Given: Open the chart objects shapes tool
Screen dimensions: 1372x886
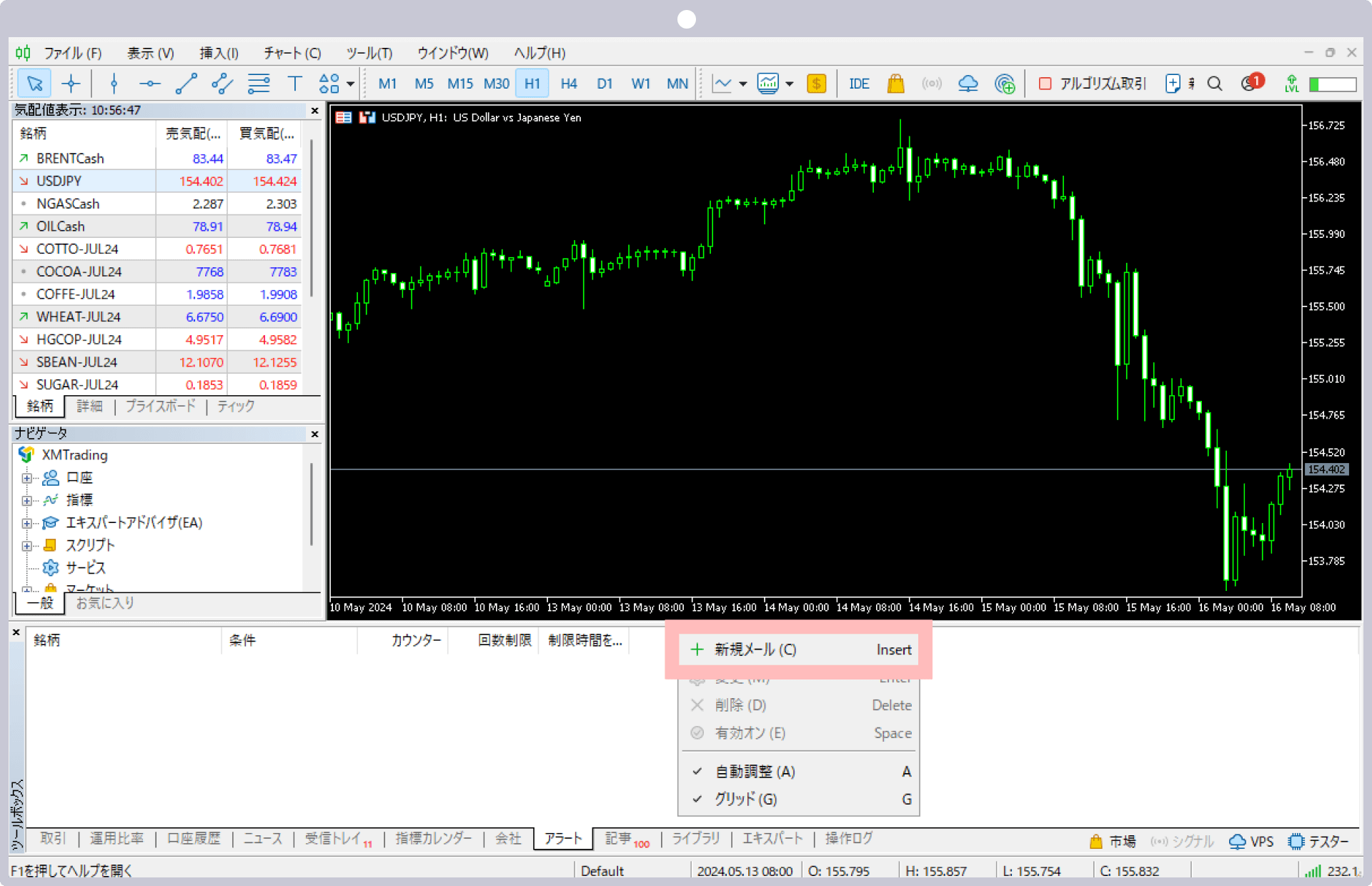Looking at the screenshot, I should point(329,84).
